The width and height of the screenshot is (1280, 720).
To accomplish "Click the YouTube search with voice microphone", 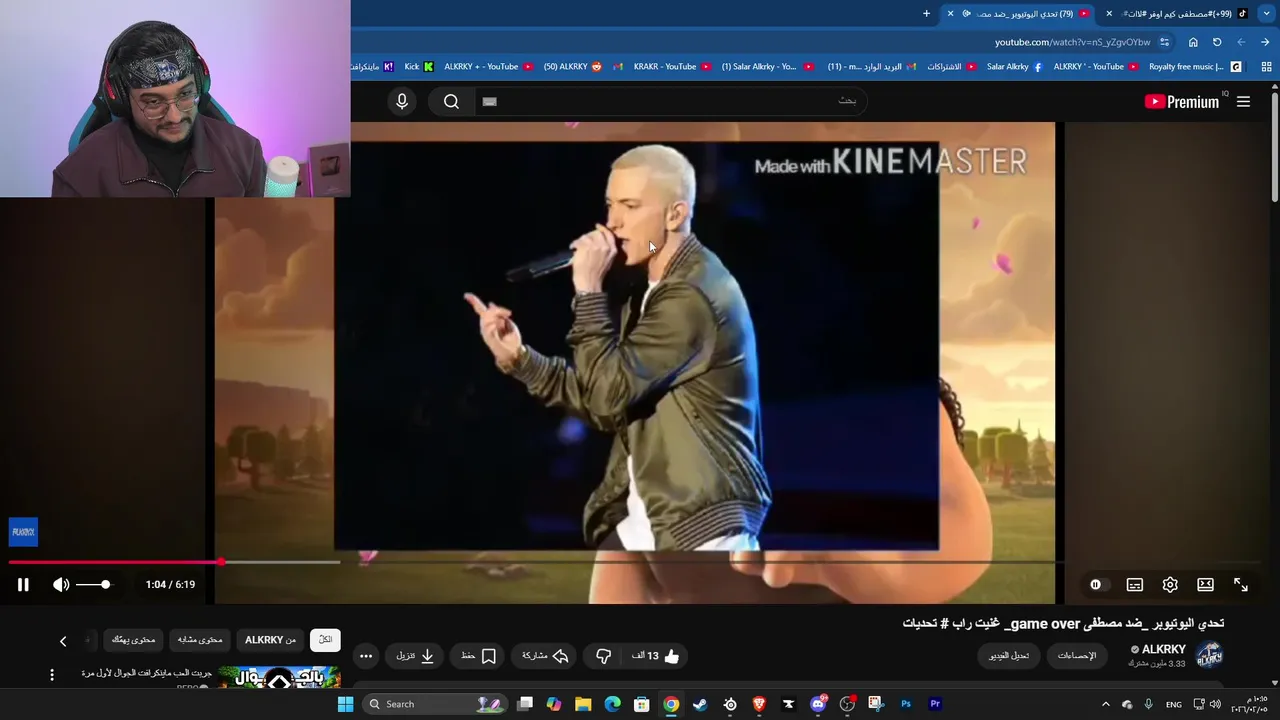I will pos(402,101).
